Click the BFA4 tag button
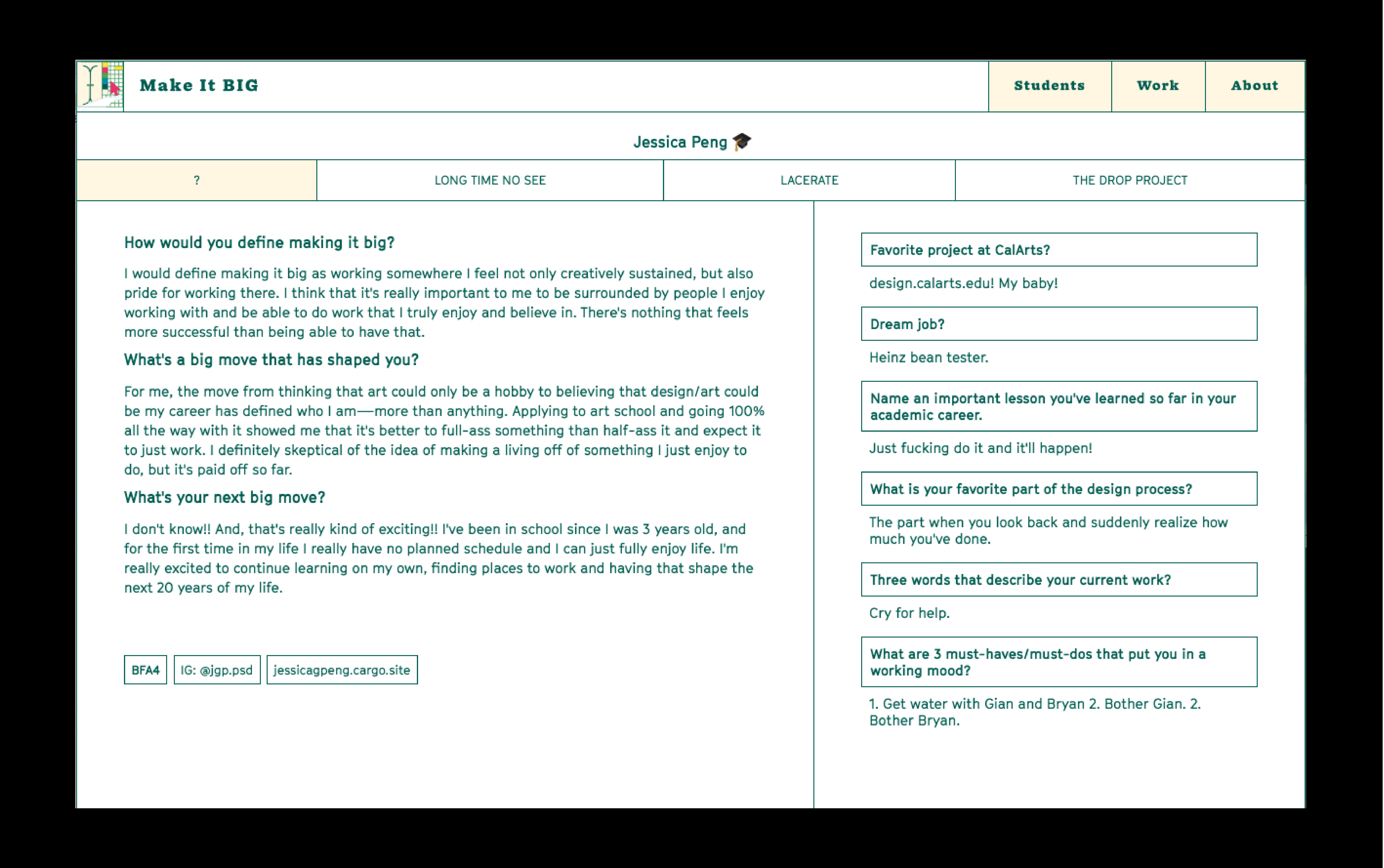This screenshot has width=1384, height=868. (145, 670)
